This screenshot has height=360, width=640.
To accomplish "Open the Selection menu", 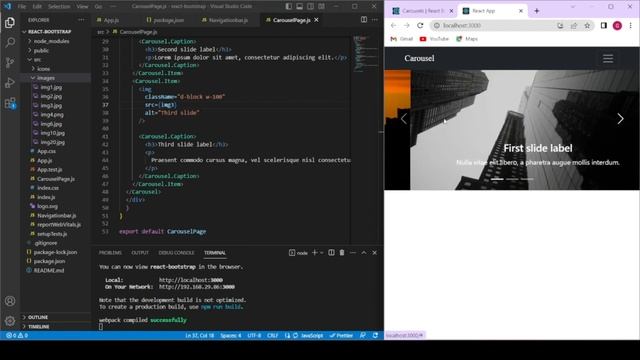I will [x=59, y=7].
